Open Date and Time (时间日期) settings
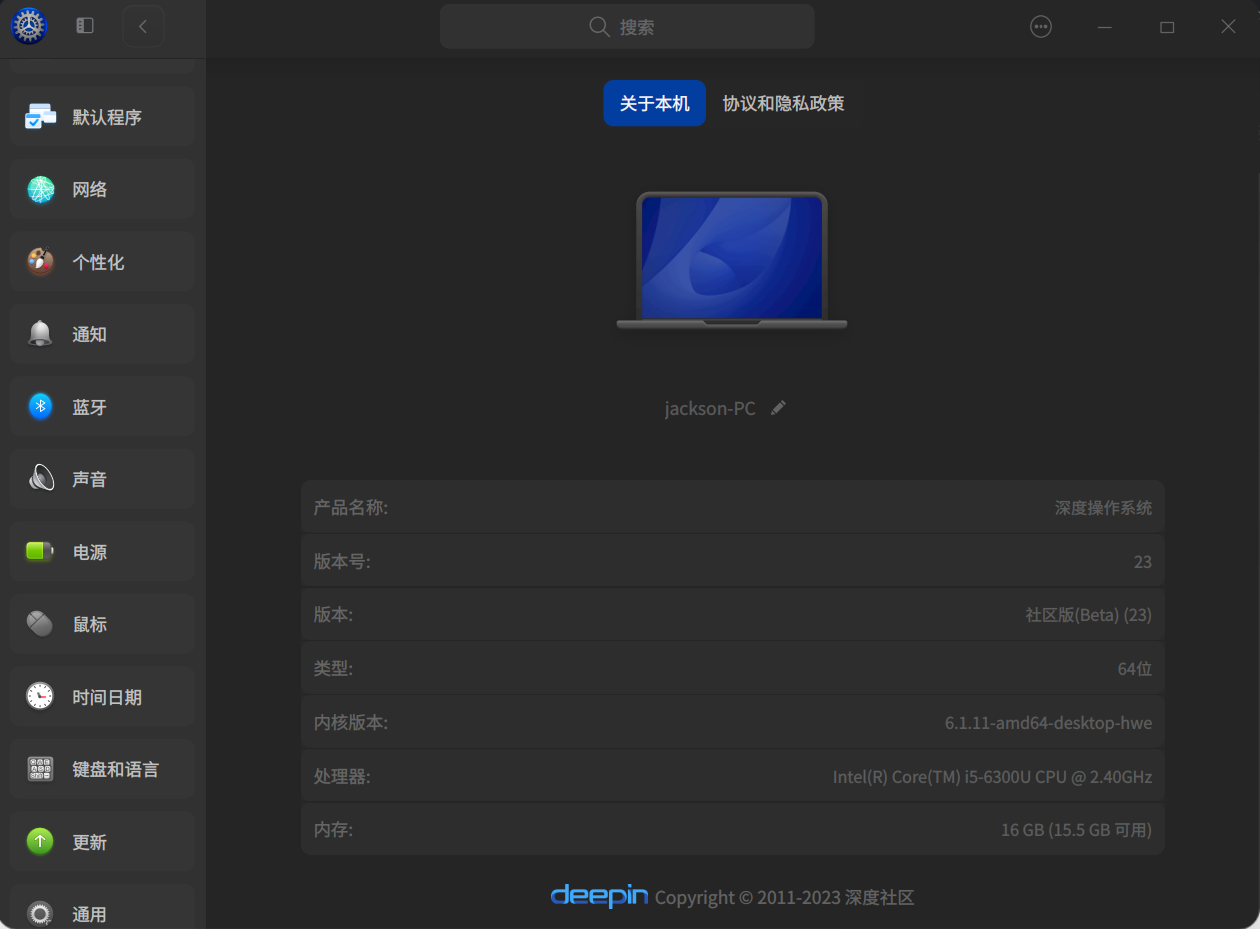Viewport: 1260px width, 929px height. [102, 697]
